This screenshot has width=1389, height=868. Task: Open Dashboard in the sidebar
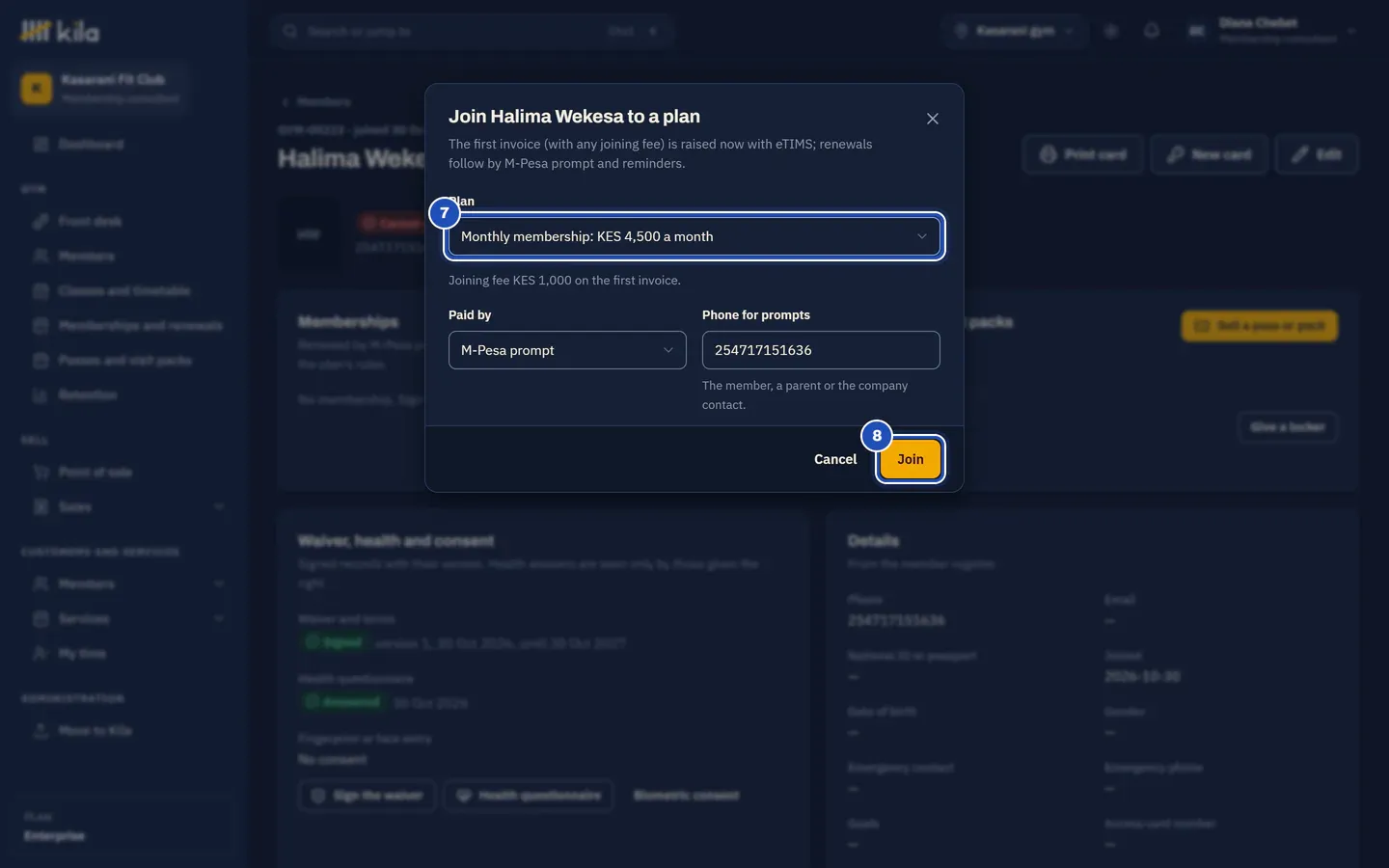125,145
